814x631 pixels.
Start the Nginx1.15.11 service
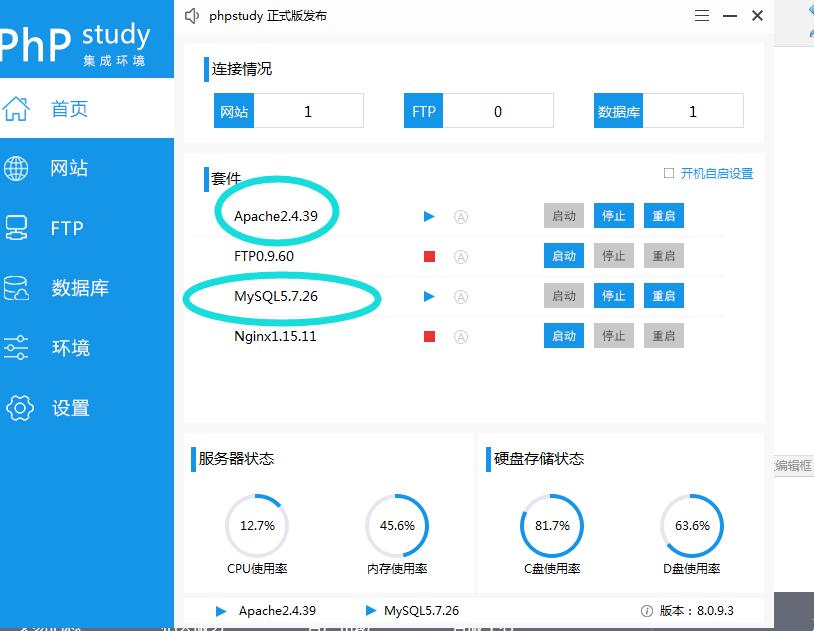tap(564, 336)
